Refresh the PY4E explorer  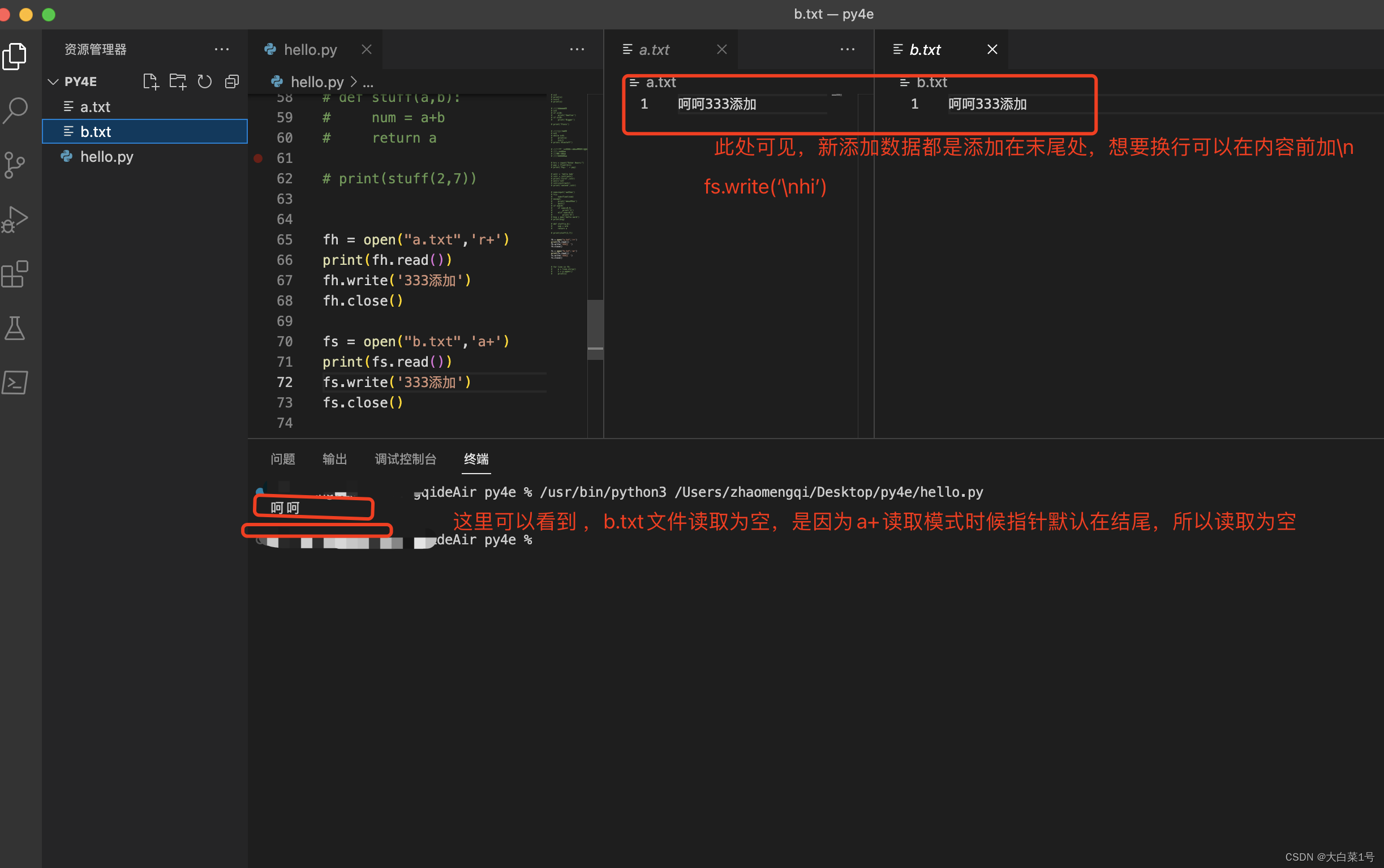(x=204, y=81)
